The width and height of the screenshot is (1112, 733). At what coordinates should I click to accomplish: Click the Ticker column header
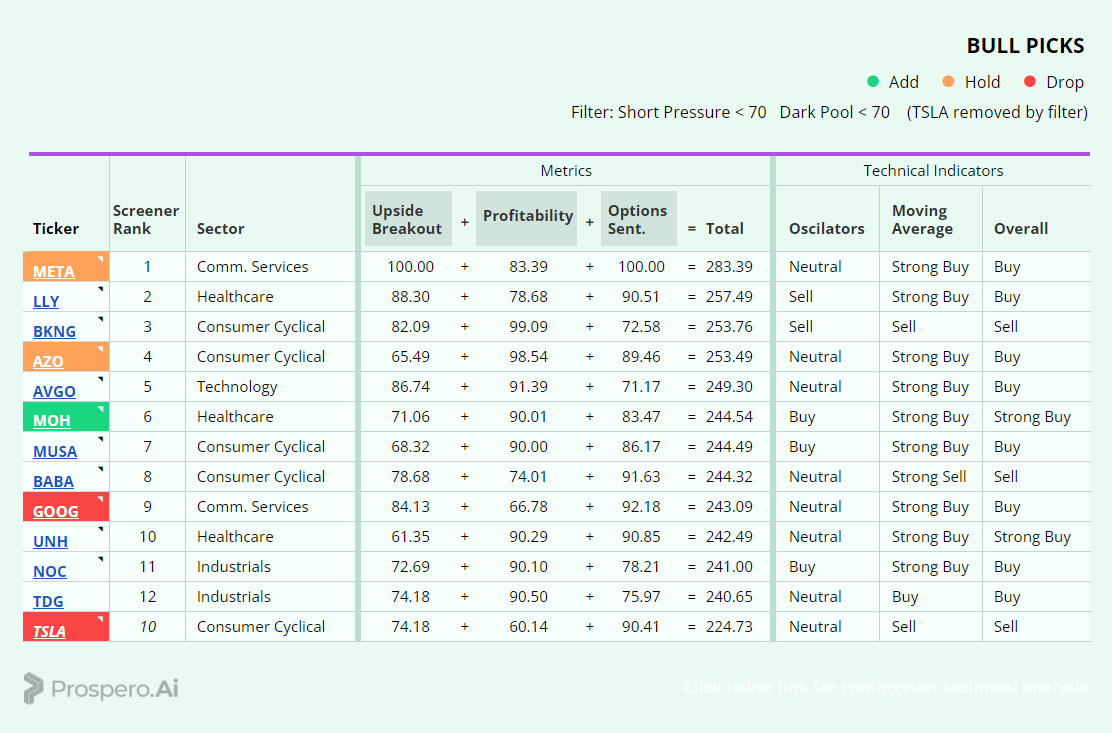pos(56,228)
